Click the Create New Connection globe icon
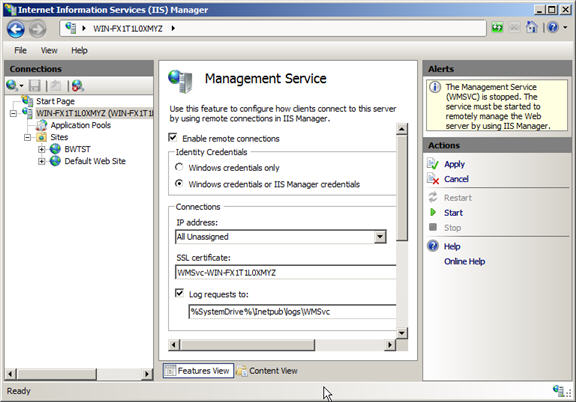The height and width of the screenshot is (402, 576). click(12, 85)
